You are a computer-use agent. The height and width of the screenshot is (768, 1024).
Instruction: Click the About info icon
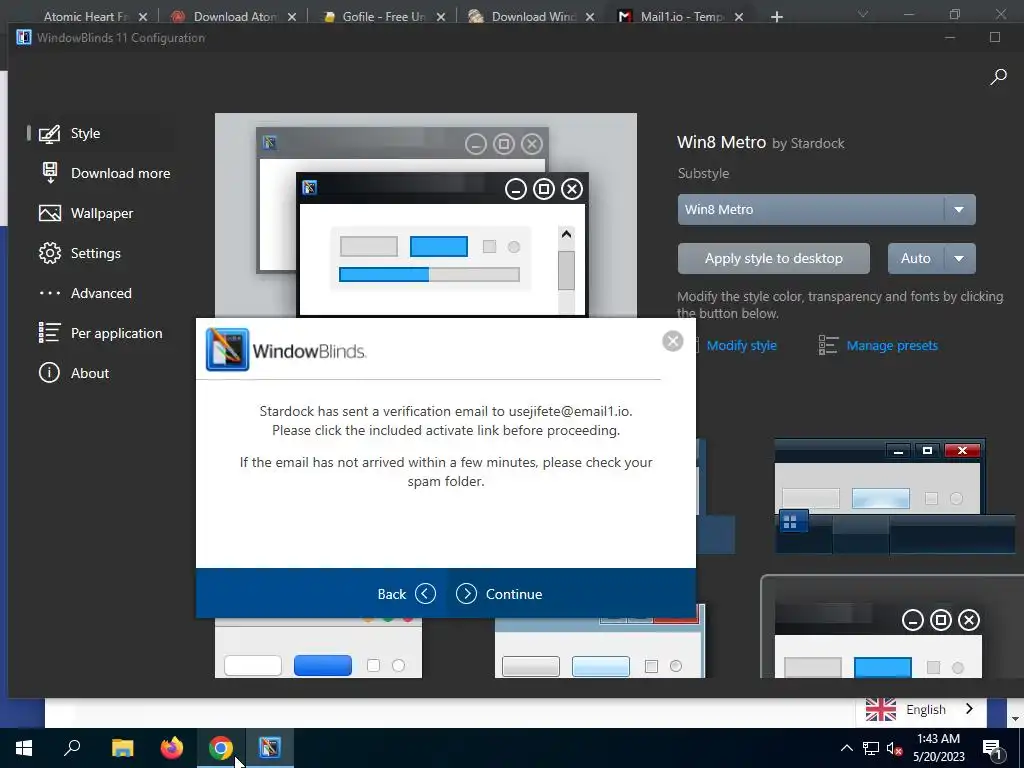click(x=50, y=373)
